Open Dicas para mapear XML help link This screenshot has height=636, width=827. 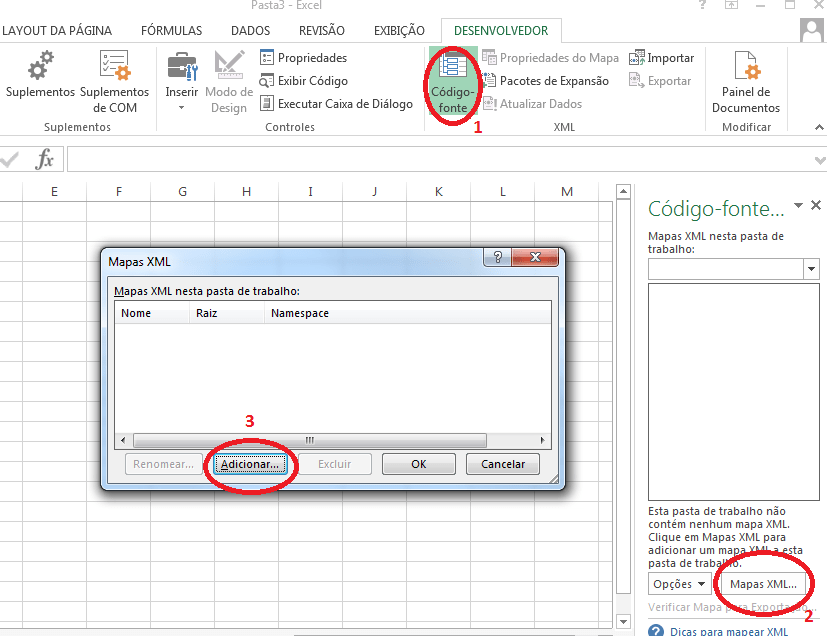(x=728, y=631)
